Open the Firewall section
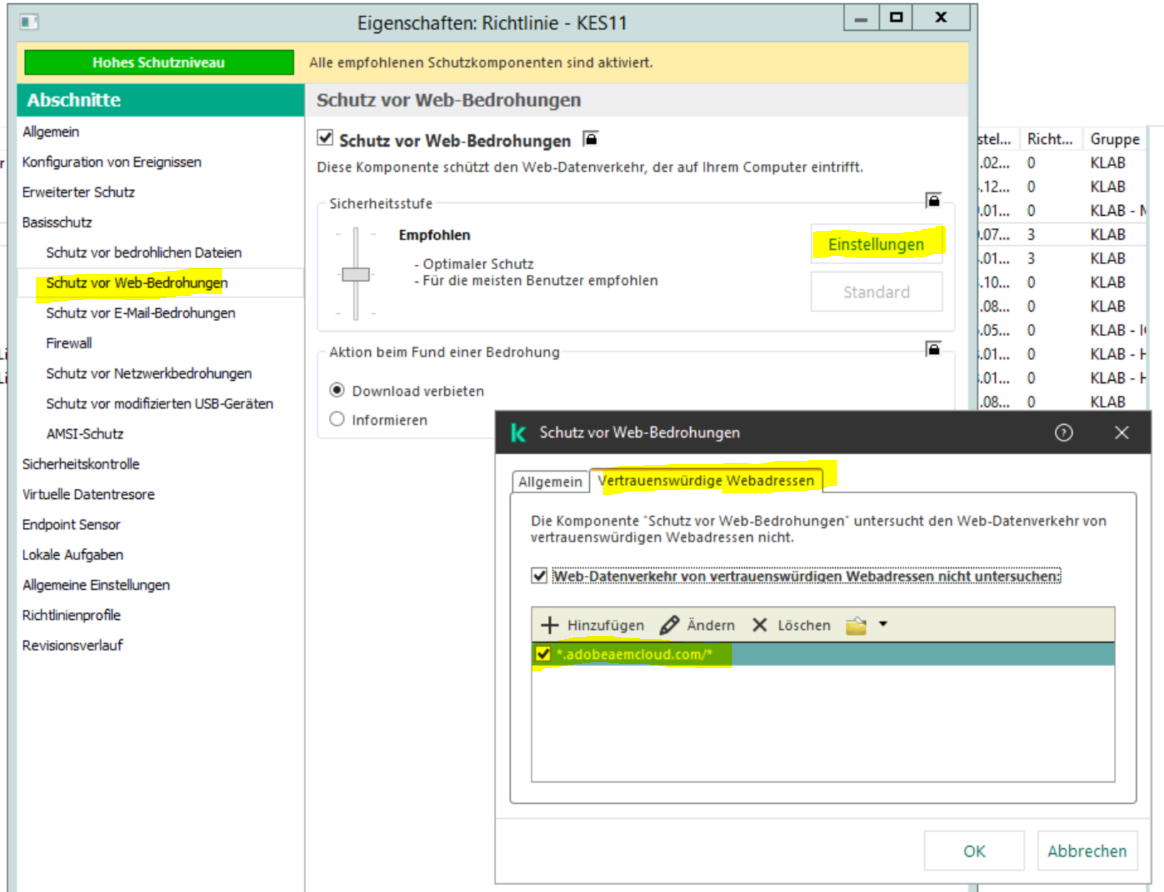 [69, 344]
